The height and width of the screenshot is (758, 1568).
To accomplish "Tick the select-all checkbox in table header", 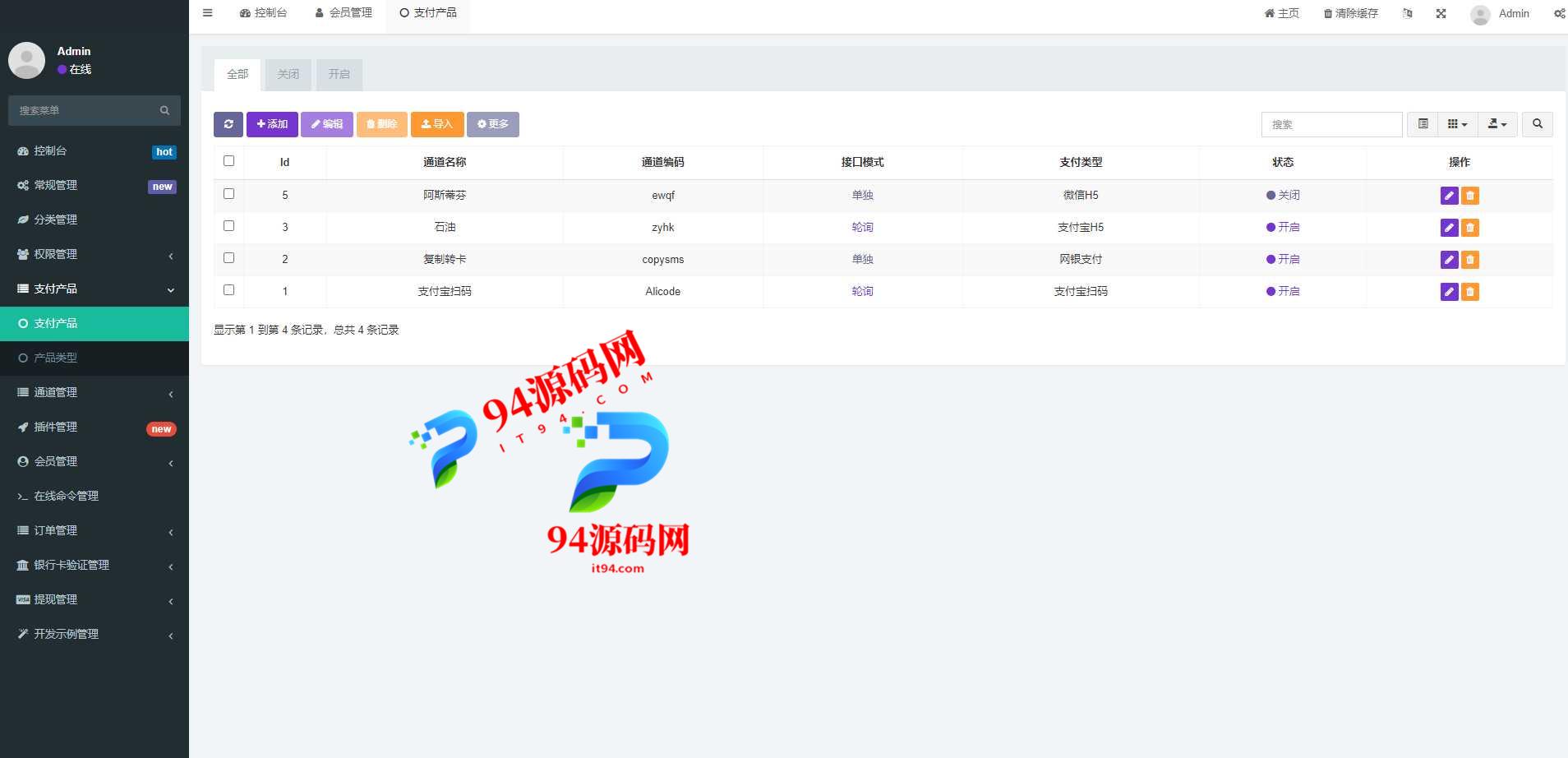I will pos(228,161).
